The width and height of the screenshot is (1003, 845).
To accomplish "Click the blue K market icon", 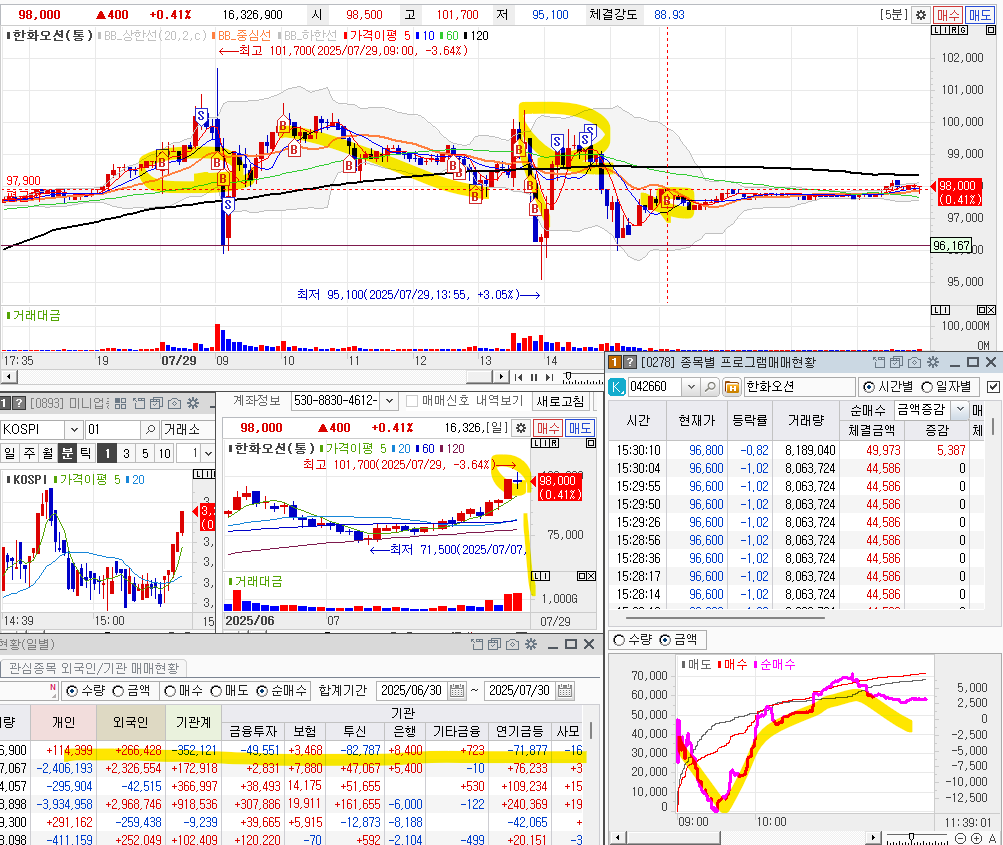I will pyautogui.click(x=617, y=387).
